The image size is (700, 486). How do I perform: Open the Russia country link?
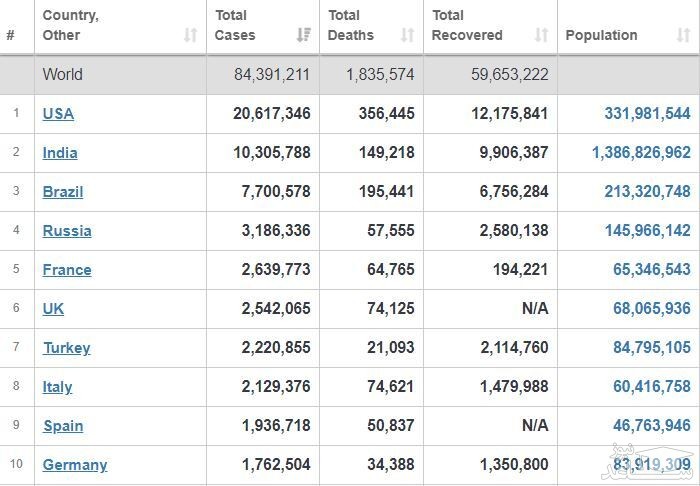point(67,231)
